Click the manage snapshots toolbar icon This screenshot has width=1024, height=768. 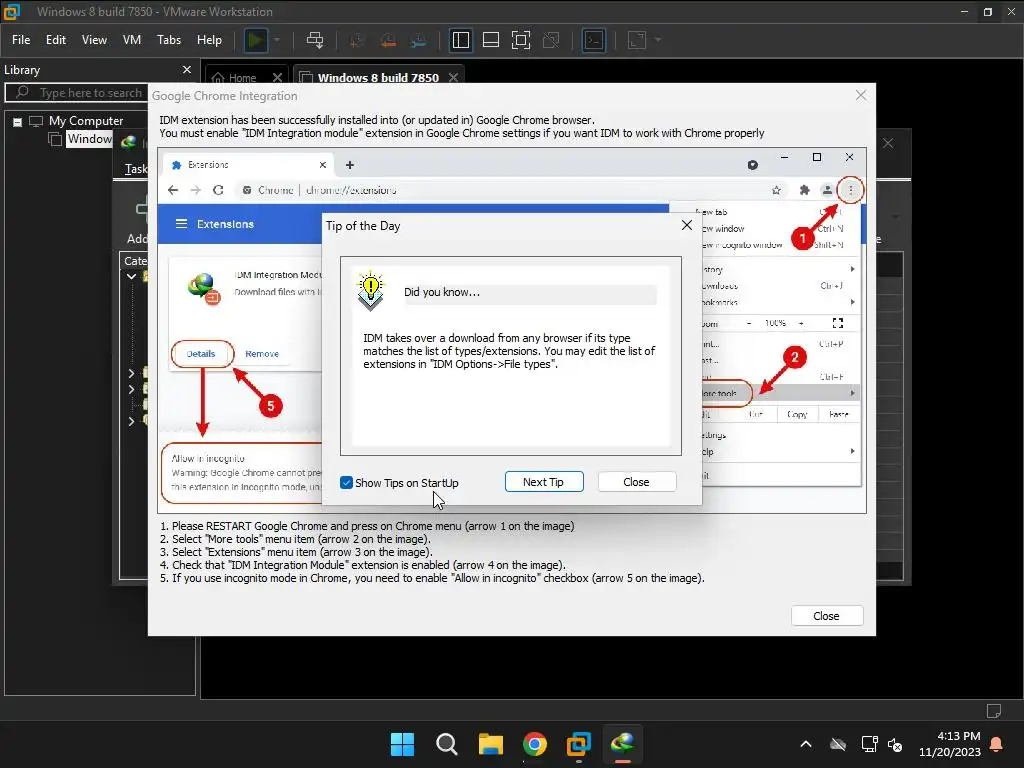pos(419,40)
